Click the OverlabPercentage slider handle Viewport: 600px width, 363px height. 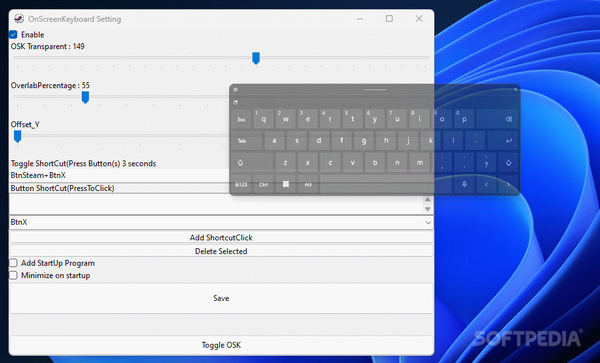[85, 97]
